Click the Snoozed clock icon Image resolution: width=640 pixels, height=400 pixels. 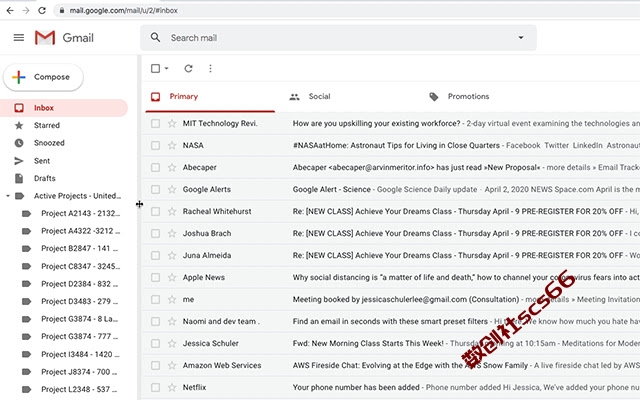click(x=19, y=143)
